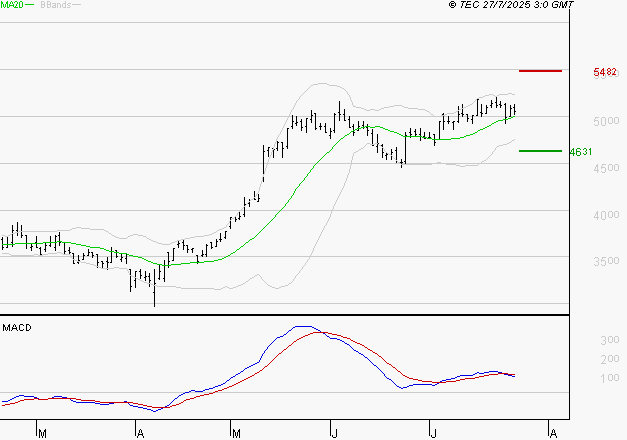Click the MA20 legend label

click(x=11, y=6)
